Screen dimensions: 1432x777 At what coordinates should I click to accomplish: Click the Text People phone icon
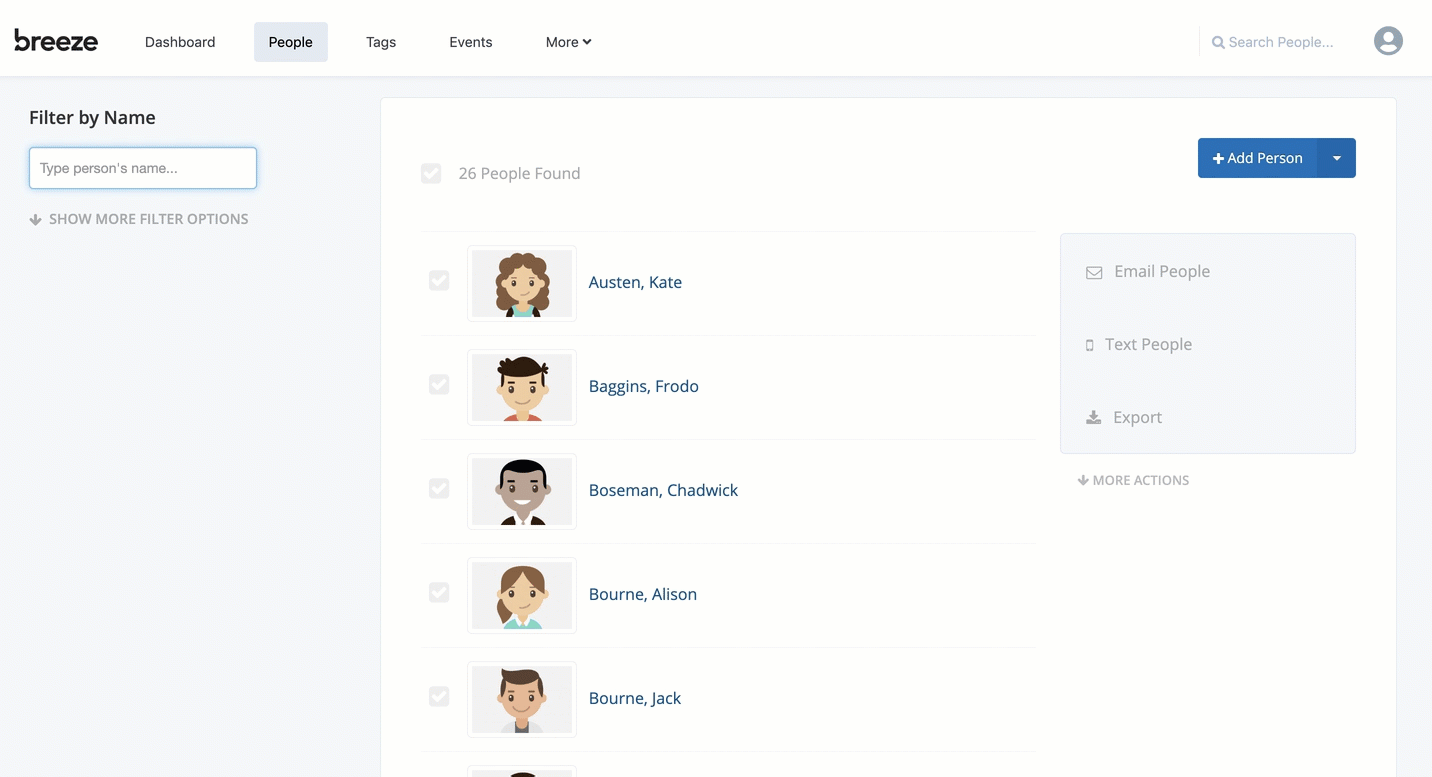click(1090, 345)
